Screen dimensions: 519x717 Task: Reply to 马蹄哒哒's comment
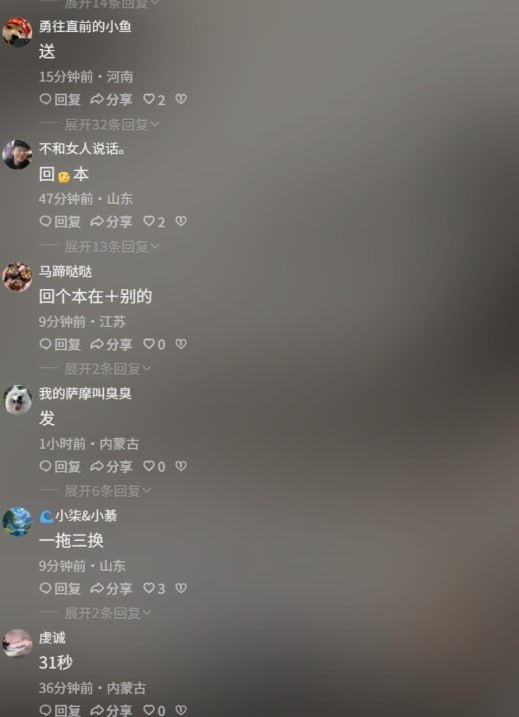60,344
